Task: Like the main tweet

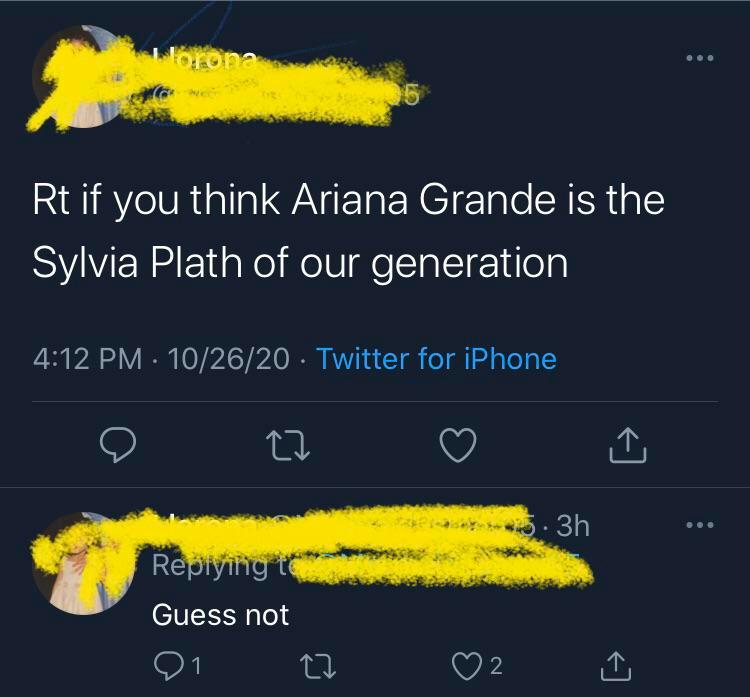Action: pos(458,445)
